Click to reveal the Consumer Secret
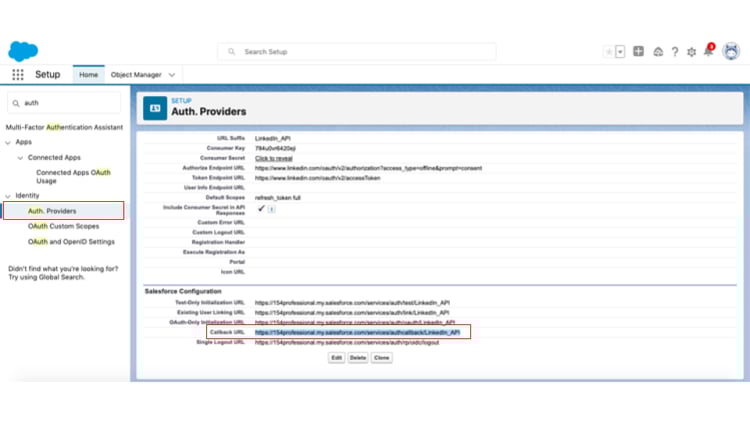Viewport: 750px width, 421px height. [274, 158]
